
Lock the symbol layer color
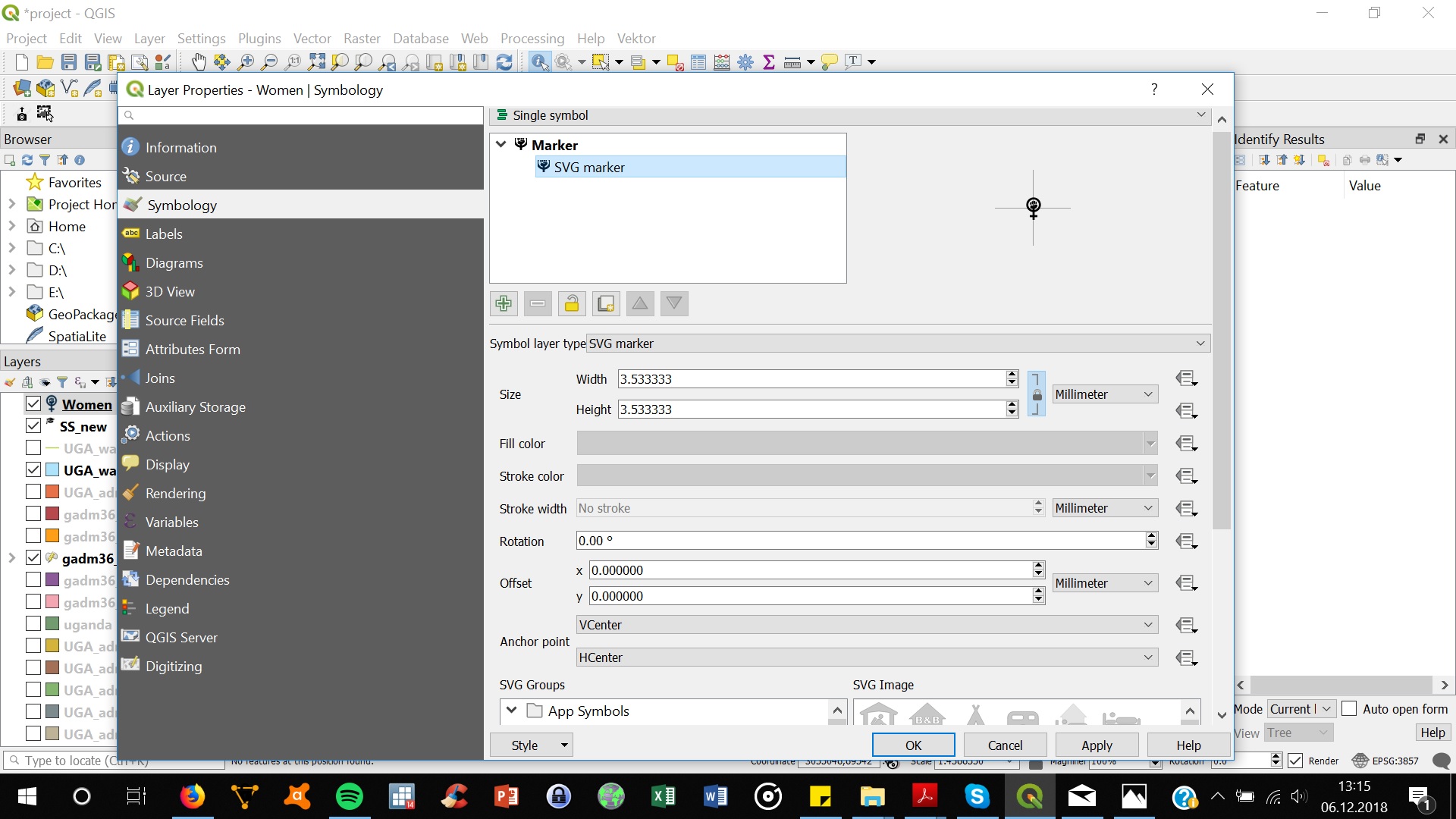pos(572,304)
